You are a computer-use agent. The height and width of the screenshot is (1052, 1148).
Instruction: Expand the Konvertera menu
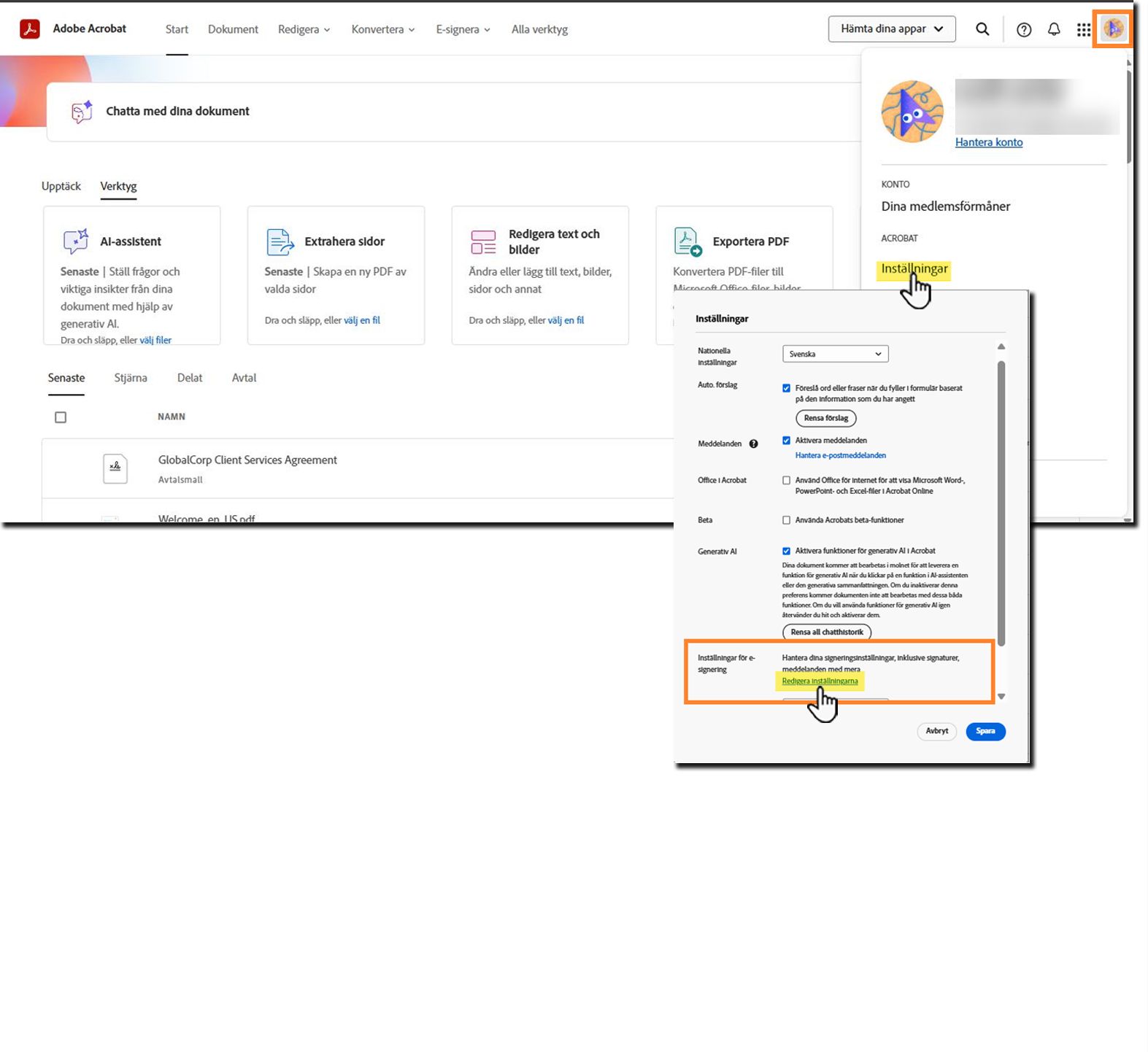383,29
